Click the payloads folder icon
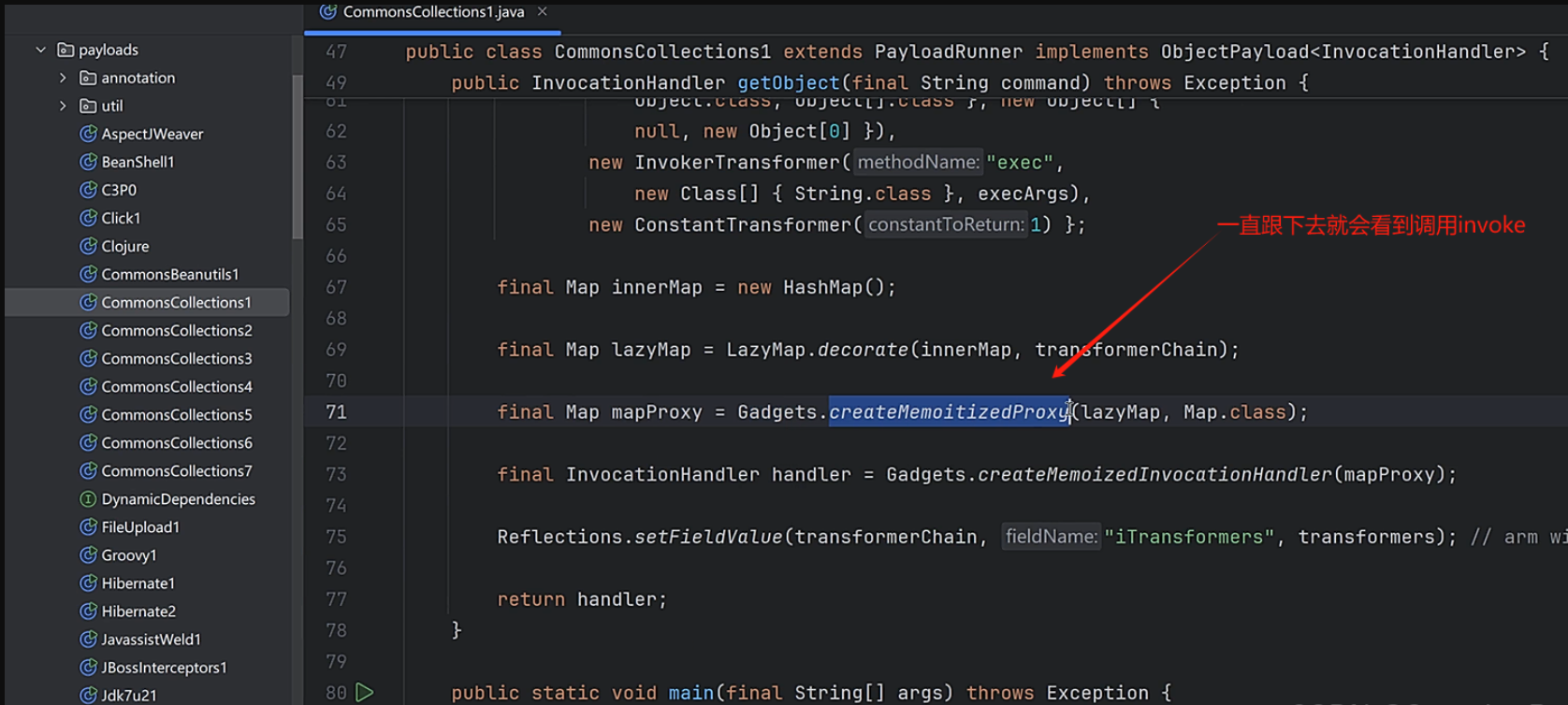This screenshot has height=705, width=1568. point(65,50)
